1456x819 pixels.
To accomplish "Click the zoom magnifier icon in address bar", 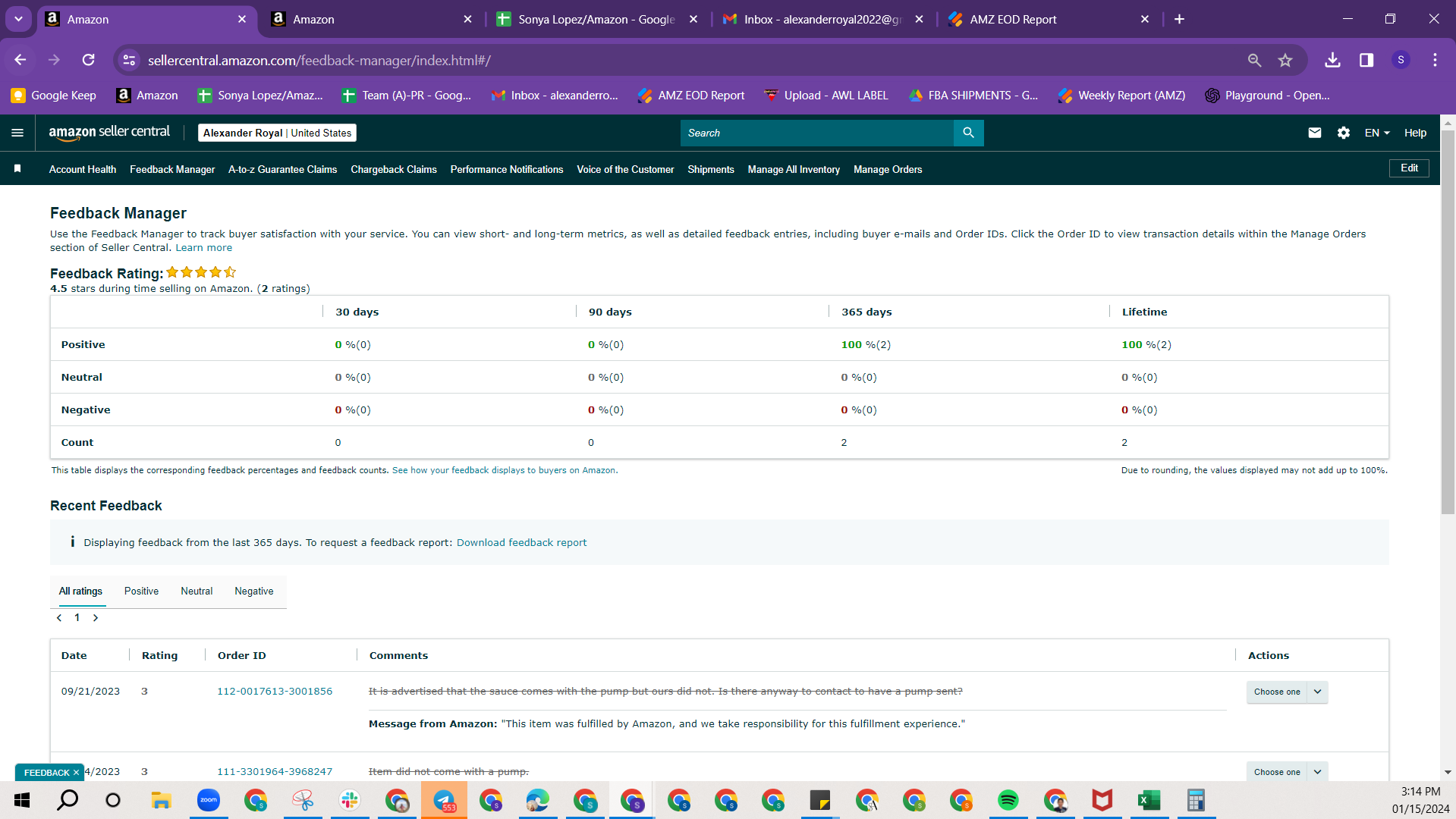I will tap(1254, 60).
